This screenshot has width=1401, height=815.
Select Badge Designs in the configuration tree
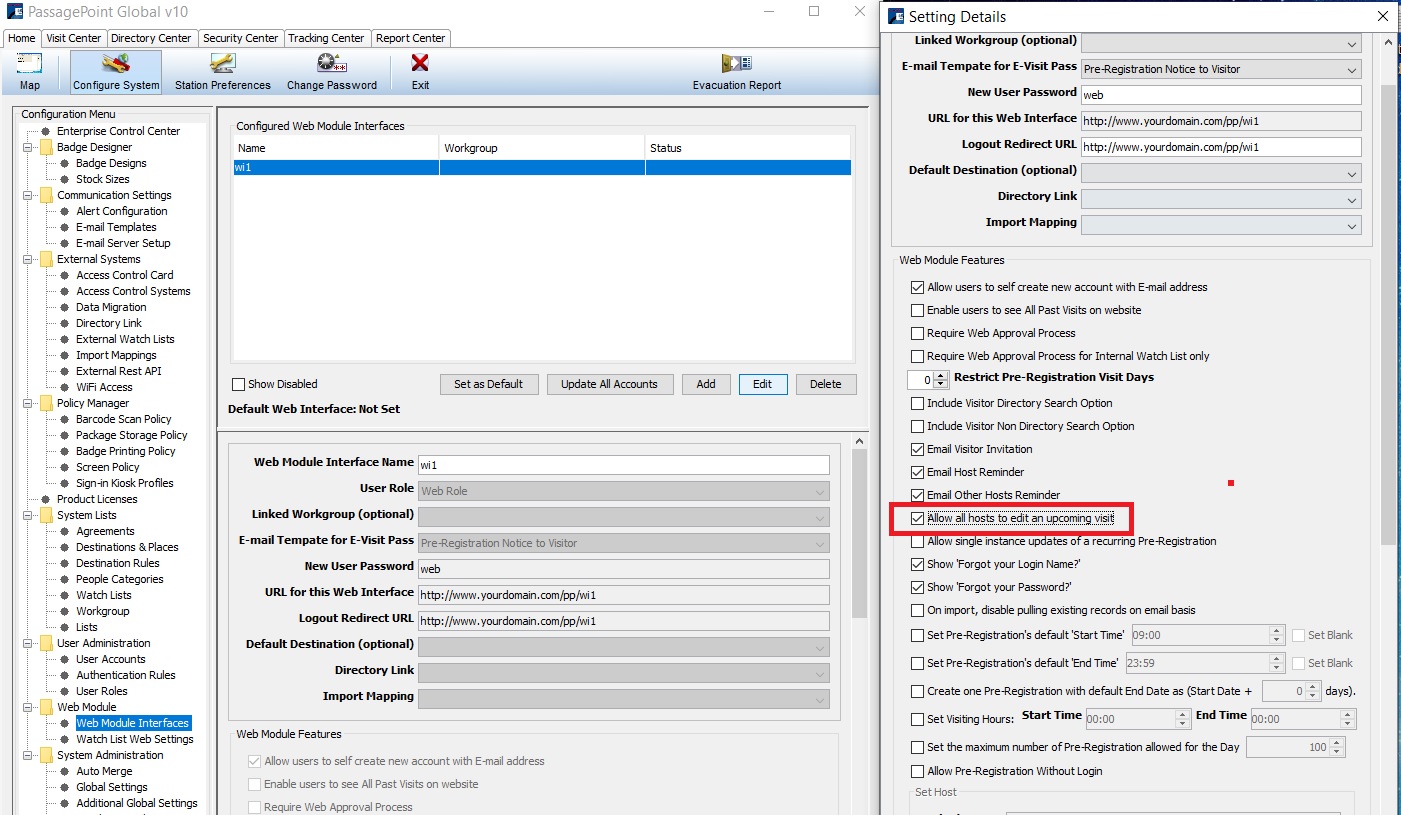111,163
